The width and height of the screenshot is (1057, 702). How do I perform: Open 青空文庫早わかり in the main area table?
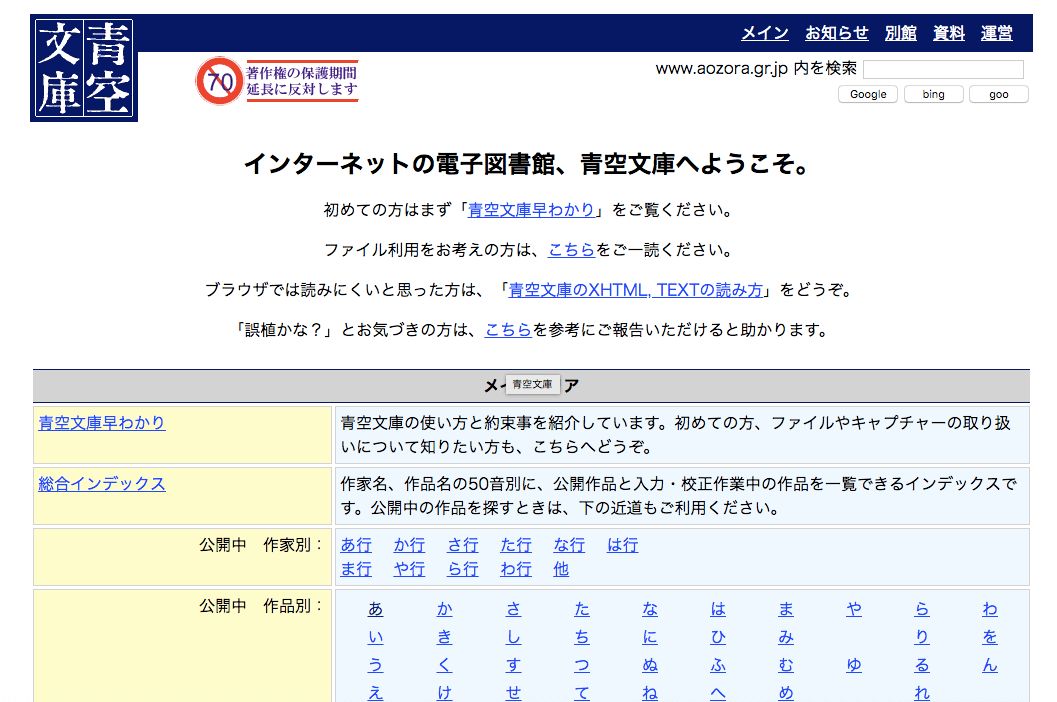pyautogui.click(x=102, y=423)
